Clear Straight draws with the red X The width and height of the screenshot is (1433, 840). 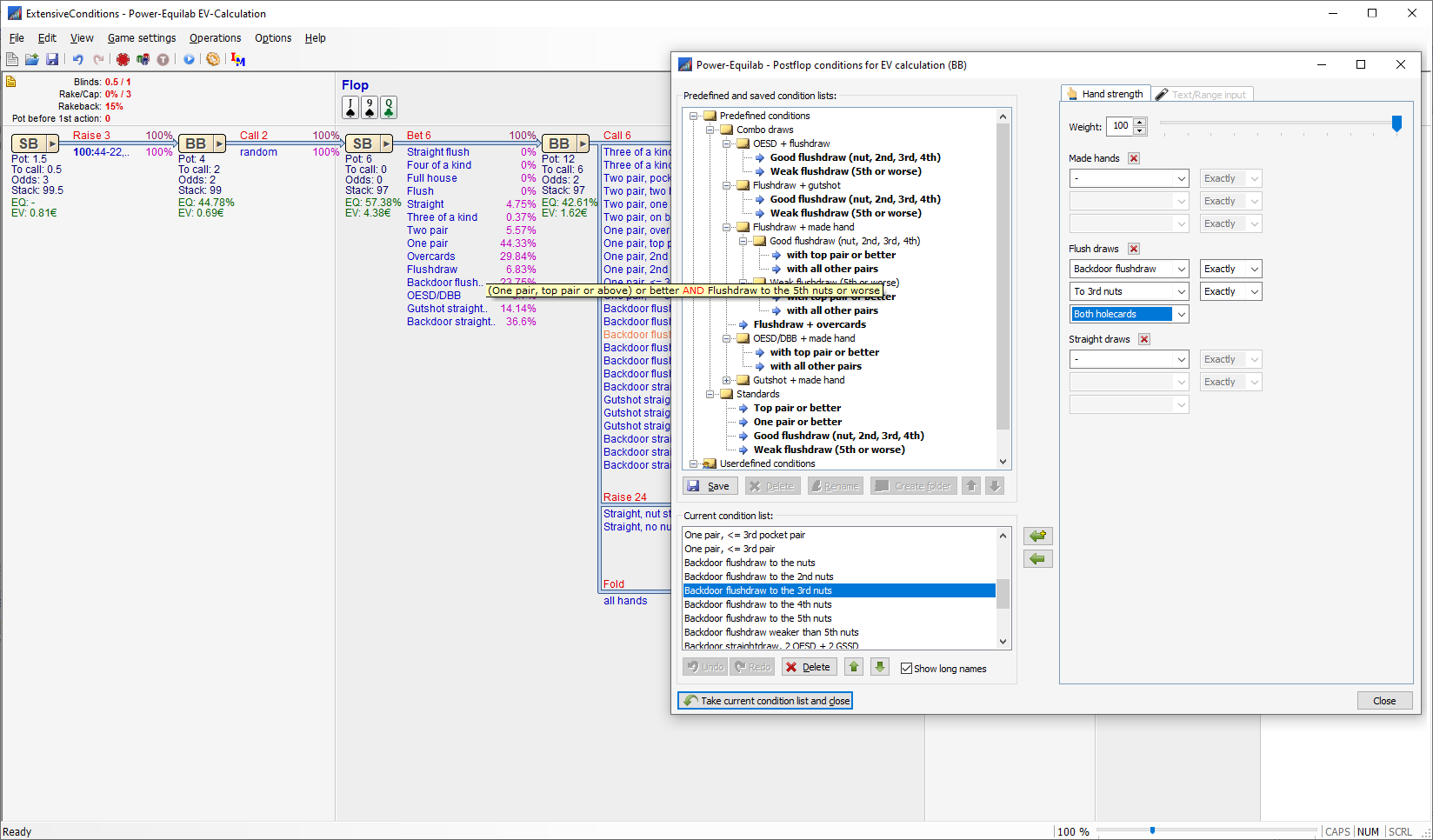tap(1144, 339)
